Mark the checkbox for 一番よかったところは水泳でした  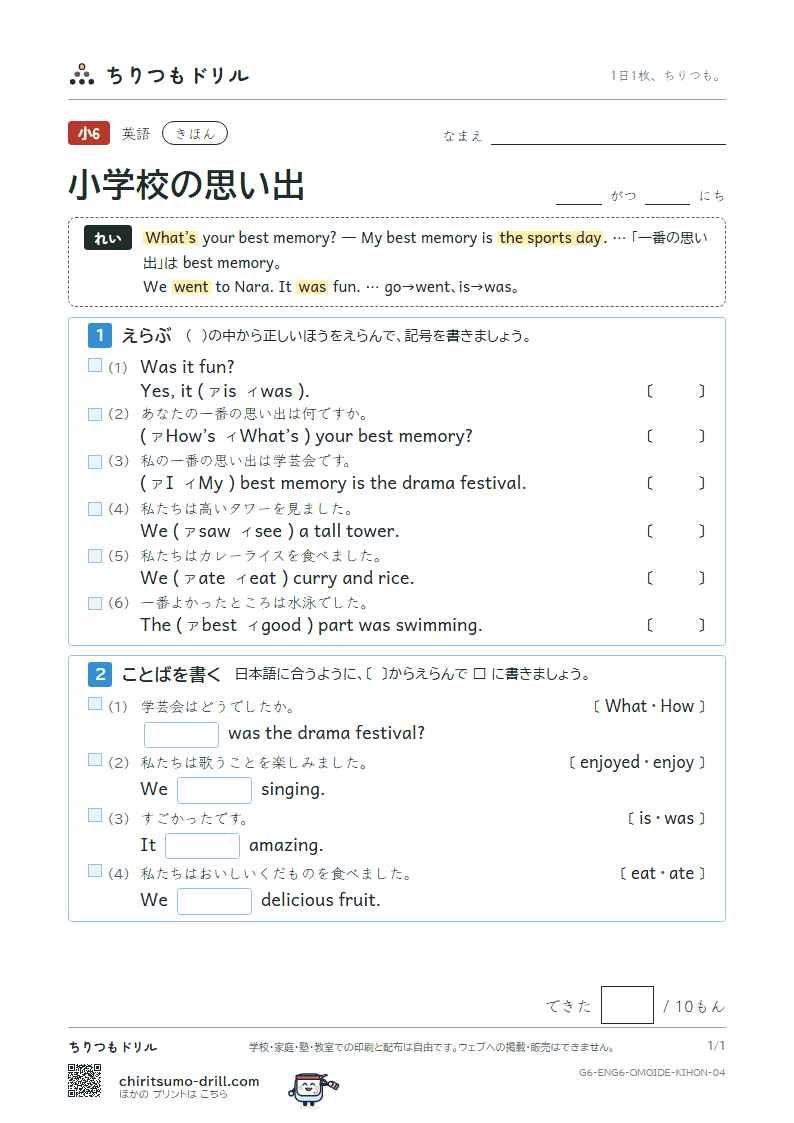[x=95, y=603]
